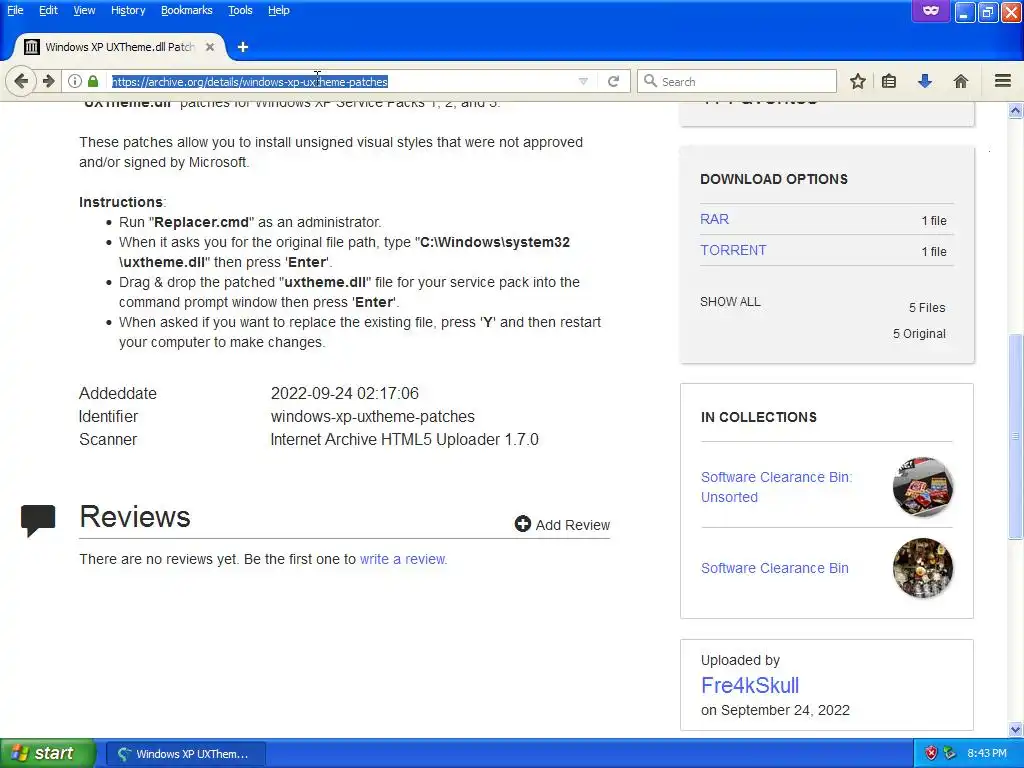This screenshot has height=768, width=1024.
Task: Click the Windows XP UXThem... taskbar button
Action: tap(185, 754)
